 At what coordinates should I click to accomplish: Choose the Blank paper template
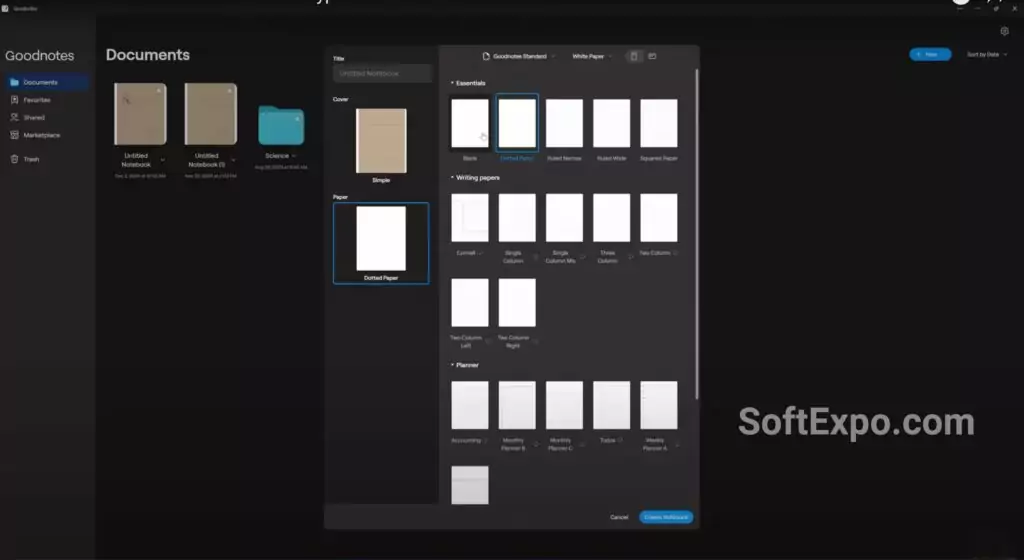pos(470,123)
